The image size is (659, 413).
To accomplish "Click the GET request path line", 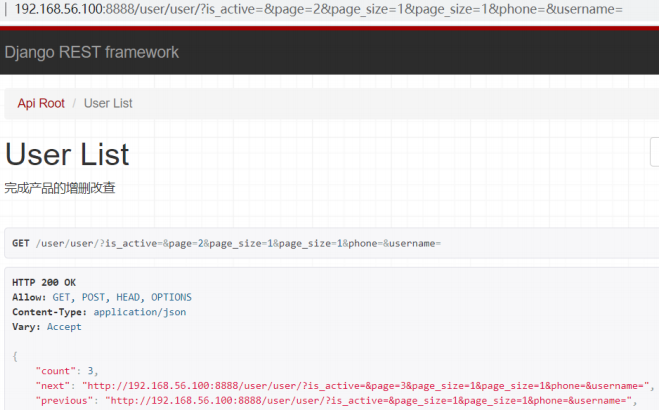I will pos(226,243).
